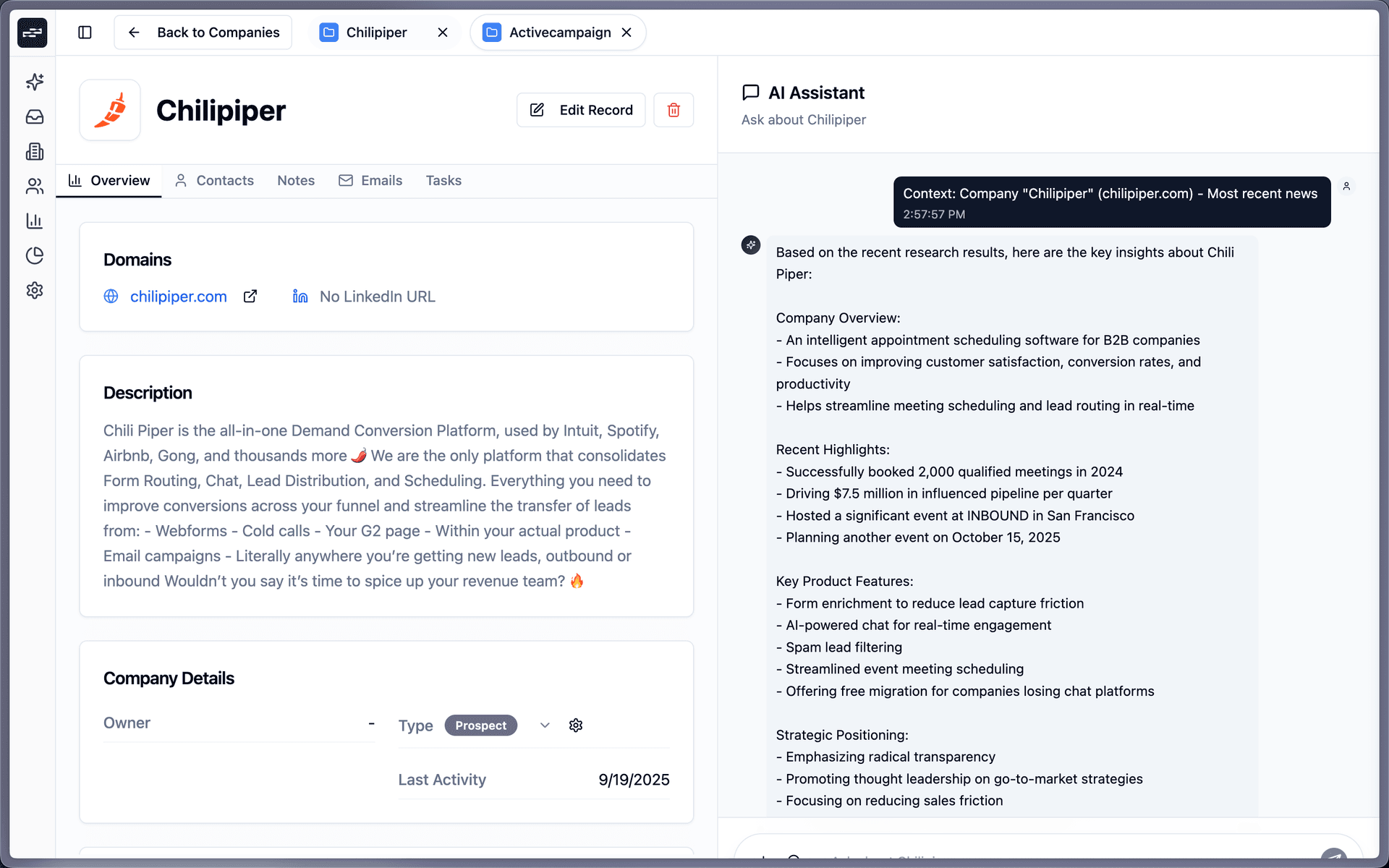Select the Prospect type badge
1389x868 pixels.
pos(480,726)
